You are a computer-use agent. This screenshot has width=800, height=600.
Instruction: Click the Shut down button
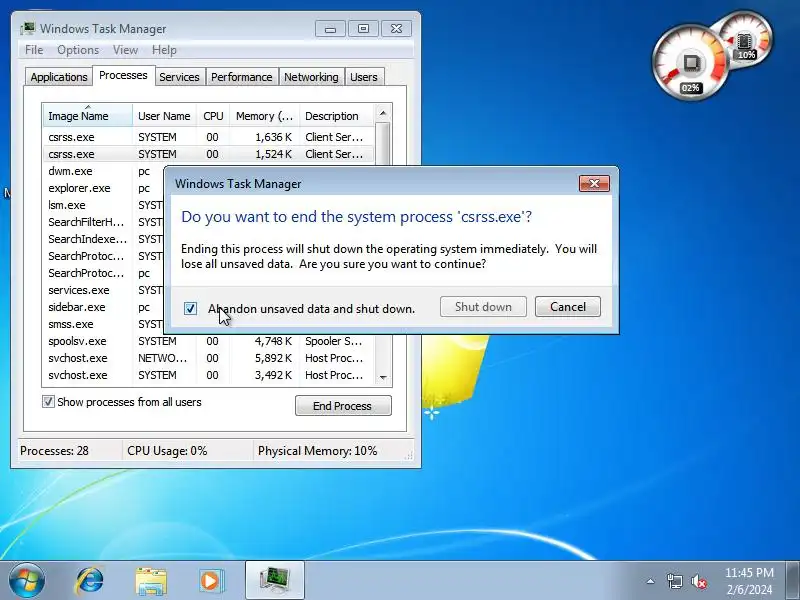[483, 307]
